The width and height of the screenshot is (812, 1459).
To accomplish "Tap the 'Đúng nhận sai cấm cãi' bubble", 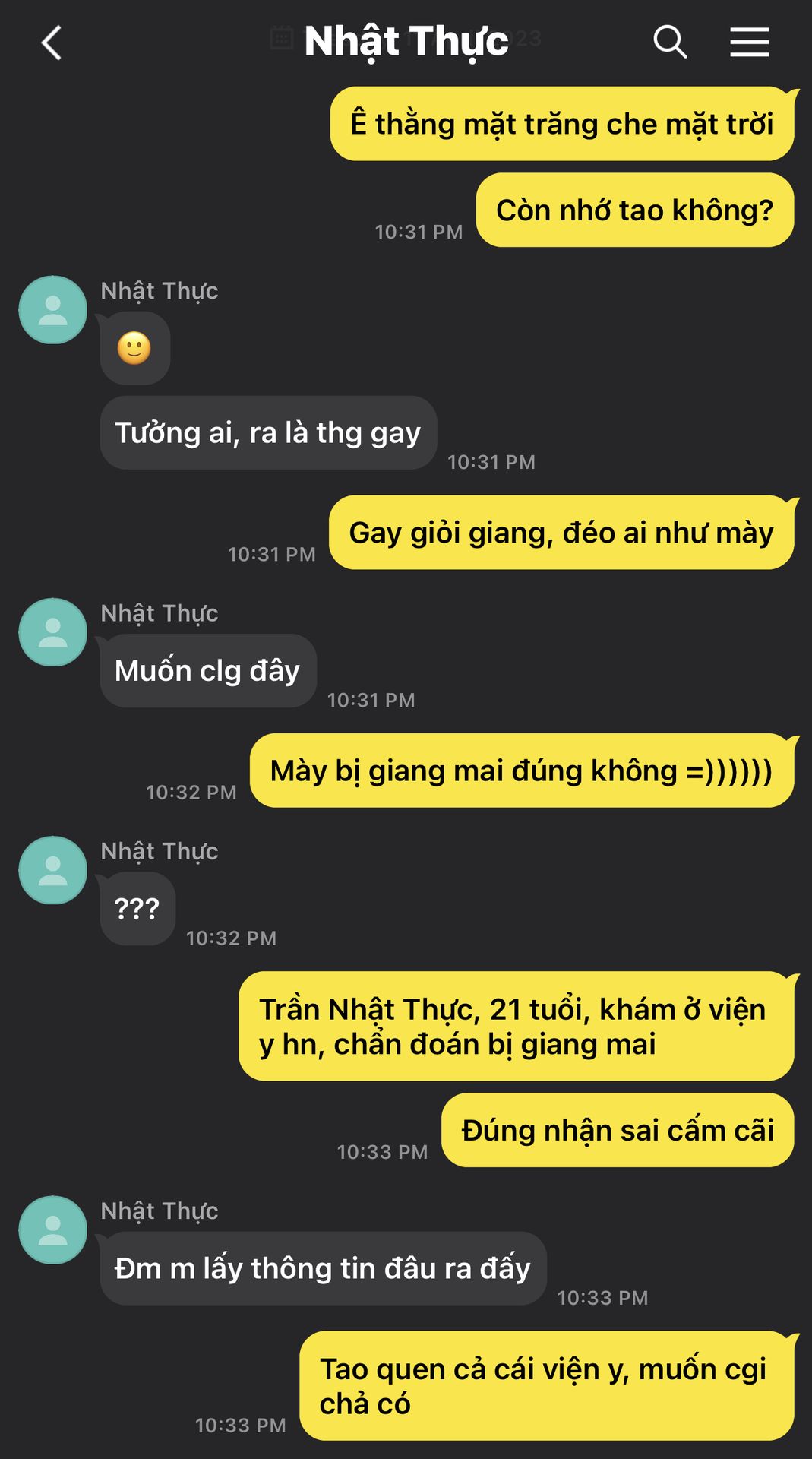I will coord(618,1131).
